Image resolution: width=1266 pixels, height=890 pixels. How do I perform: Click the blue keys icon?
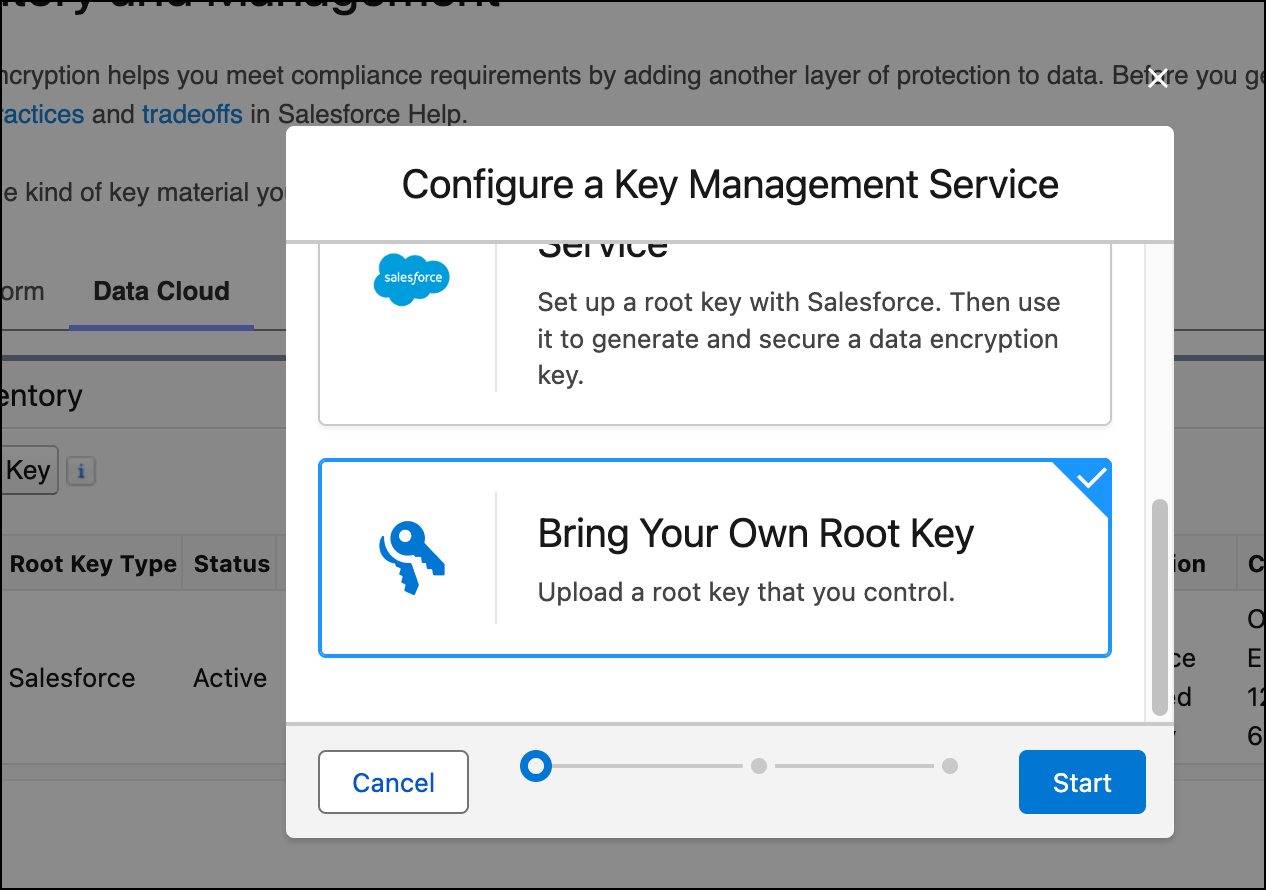point(411,558)
